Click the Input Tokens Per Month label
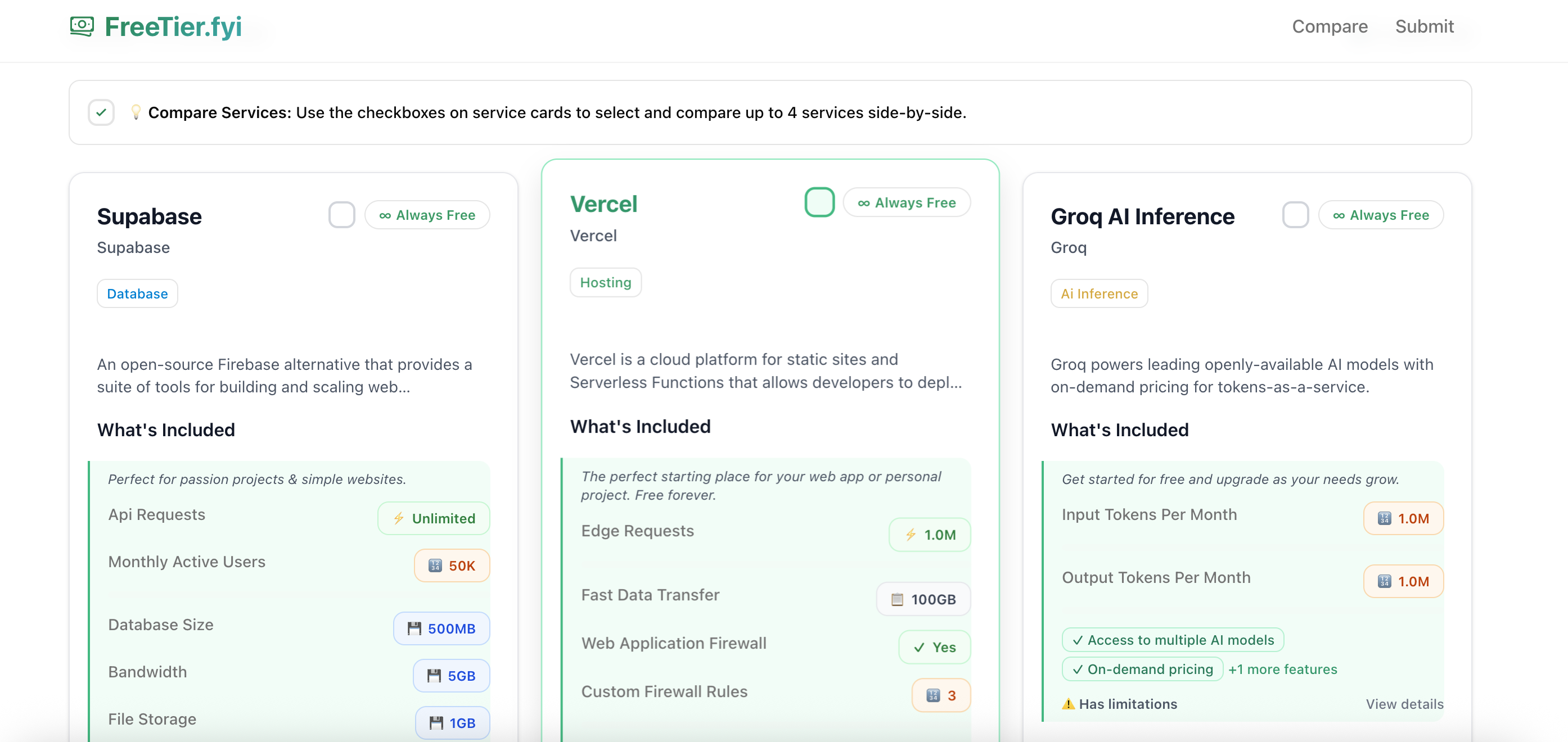 pos(1149,514)
